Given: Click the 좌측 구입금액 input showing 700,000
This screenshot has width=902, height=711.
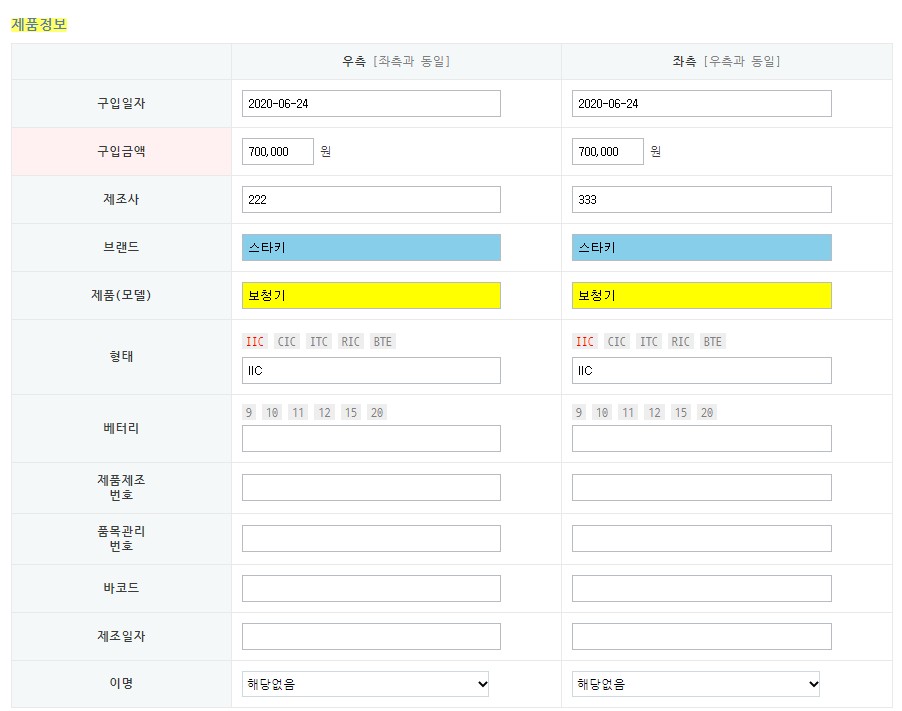Looking at the screenshot, I should 607,152.
